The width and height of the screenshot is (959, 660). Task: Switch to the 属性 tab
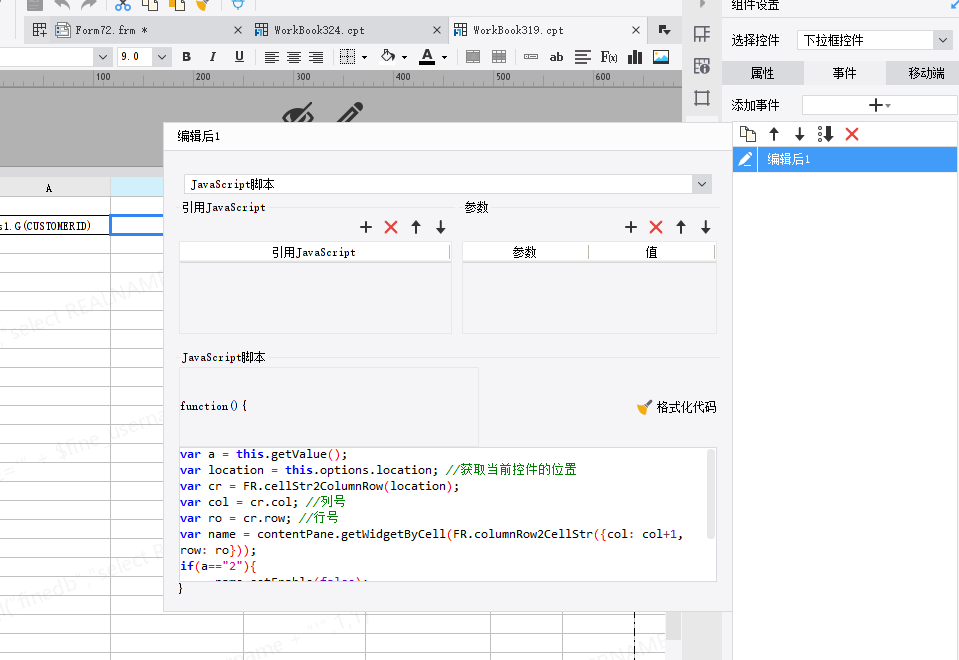point(762,73)
